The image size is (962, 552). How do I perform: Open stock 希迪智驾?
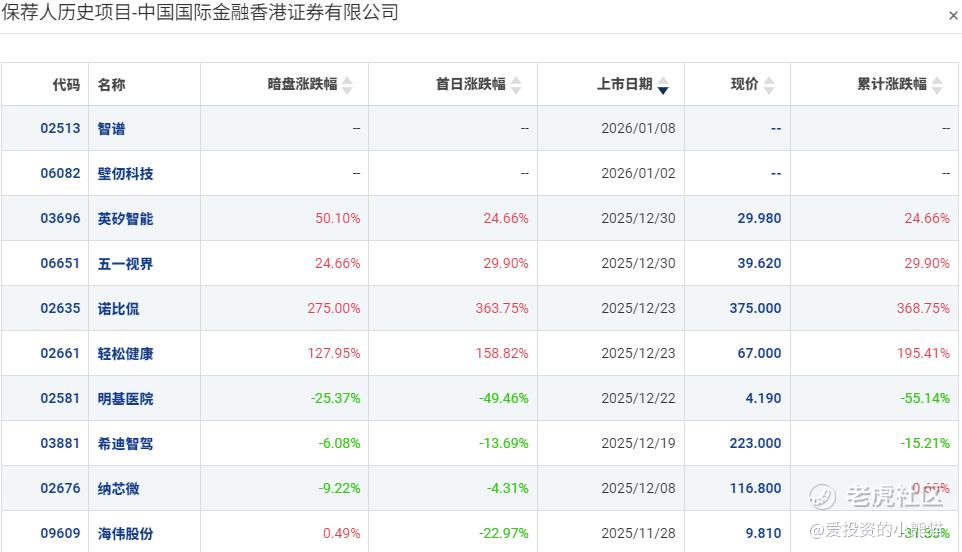pos(125,443)
